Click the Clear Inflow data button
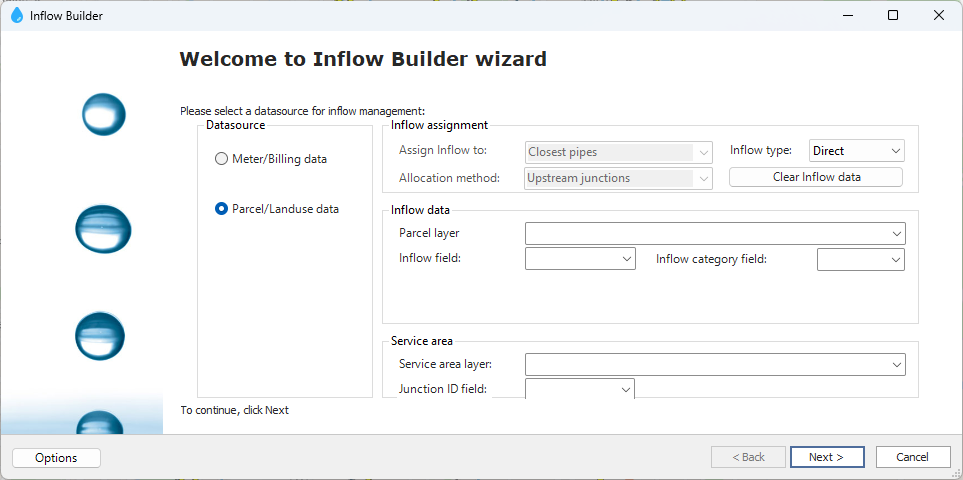Screen dimensions: 963x480 coord(816,177)
